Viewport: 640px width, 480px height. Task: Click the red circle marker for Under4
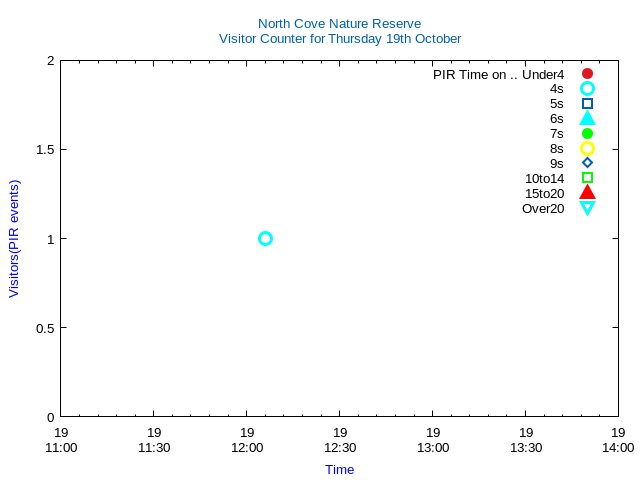[587, 74]
